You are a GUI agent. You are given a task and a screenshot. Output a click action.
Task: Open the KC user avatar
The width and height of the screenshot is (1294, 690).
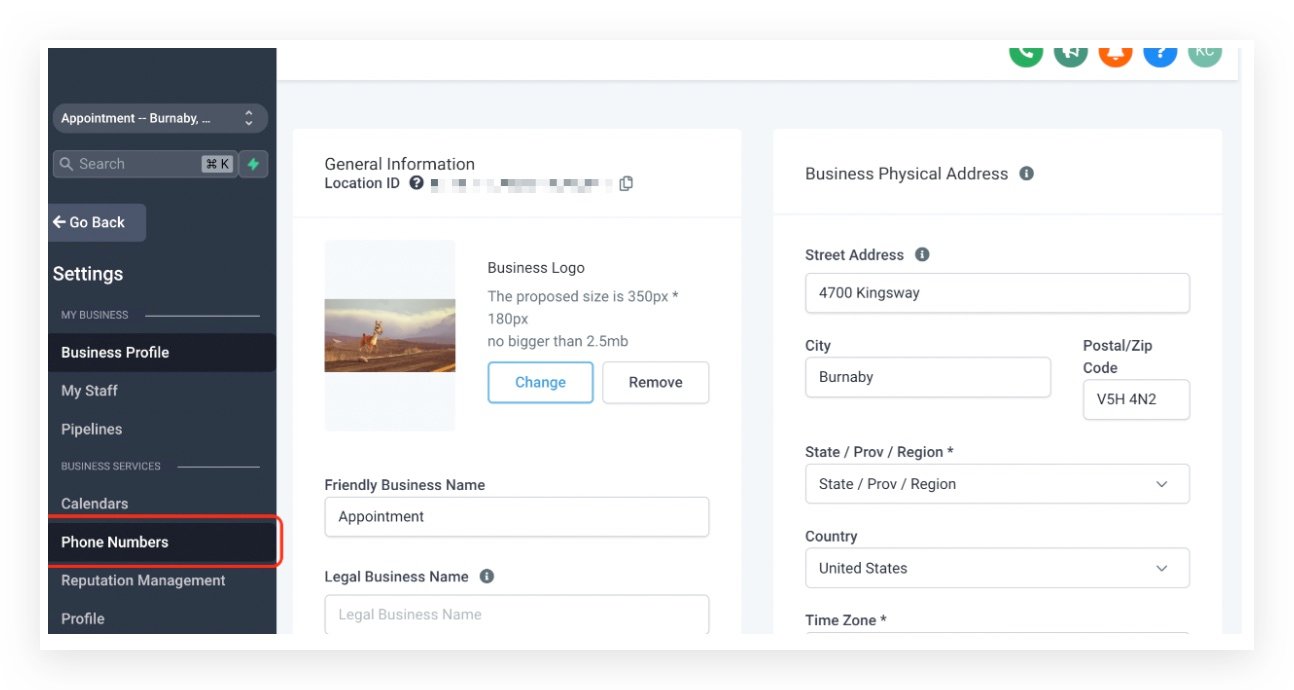pos(1204,53)
